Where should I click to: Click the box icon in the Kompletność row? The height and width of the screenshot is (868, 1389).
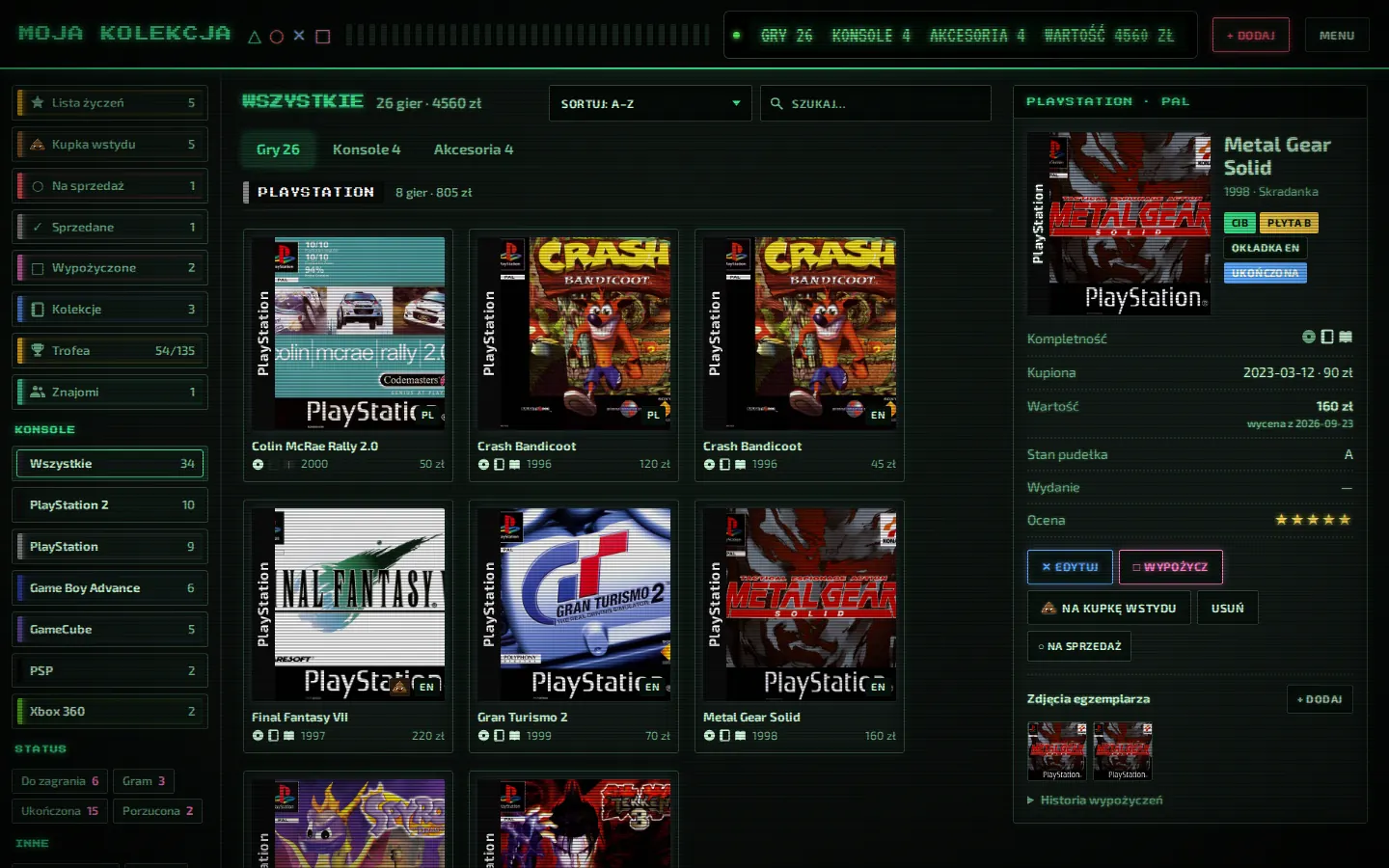point(1327,338)
